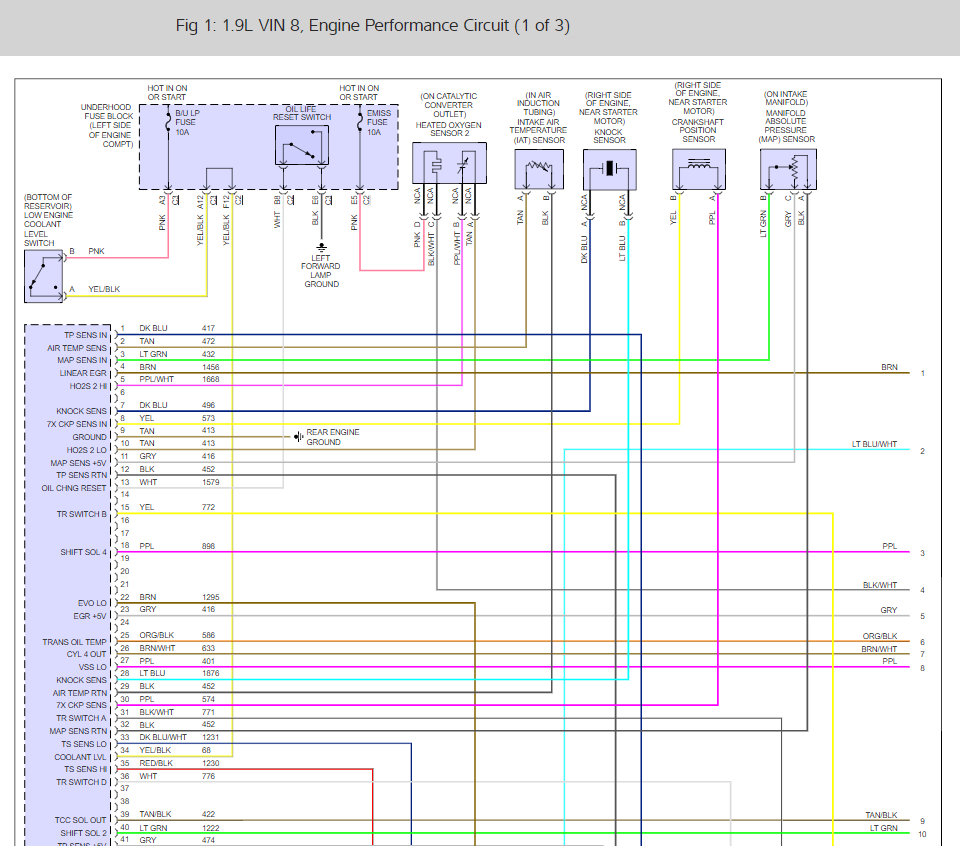Viewport: 960px width, 859px height.
Task: Click the Bottom of Reservoir location note
Action: coord(48,201)
